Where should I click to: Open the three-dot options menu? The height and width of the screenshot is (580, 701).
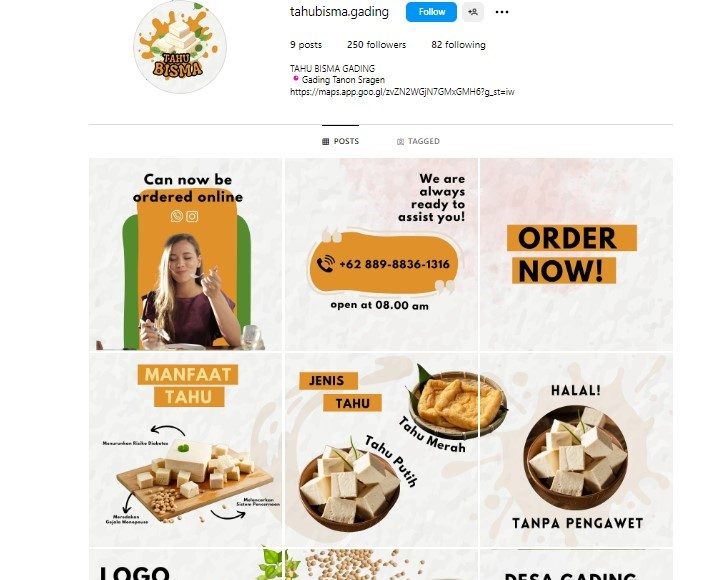click(502, 12)
